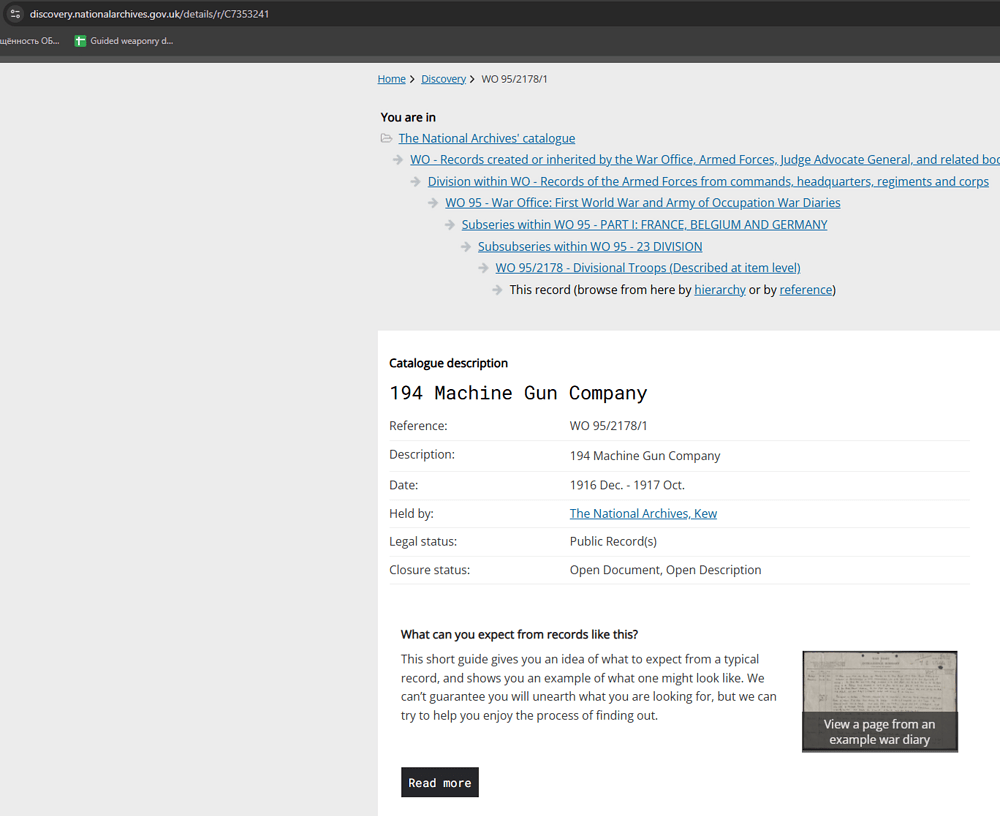Navigate to Subsubseries 23 DIVISION
This screenshot has width=1000, height=816.
(x=589, y=247)
